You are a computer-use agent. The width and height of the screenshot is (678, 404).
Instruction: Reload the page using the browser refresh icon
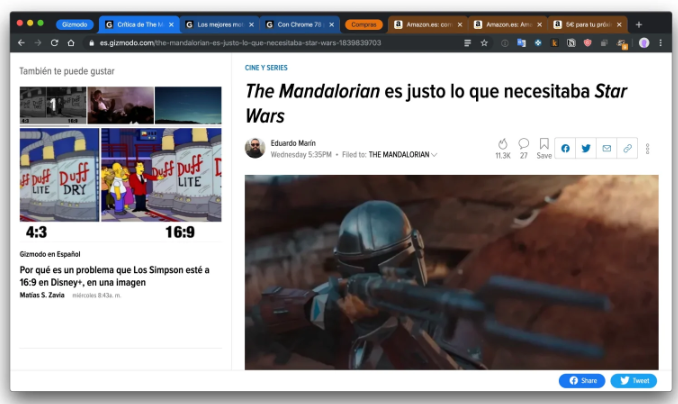[x=54, y=43]
